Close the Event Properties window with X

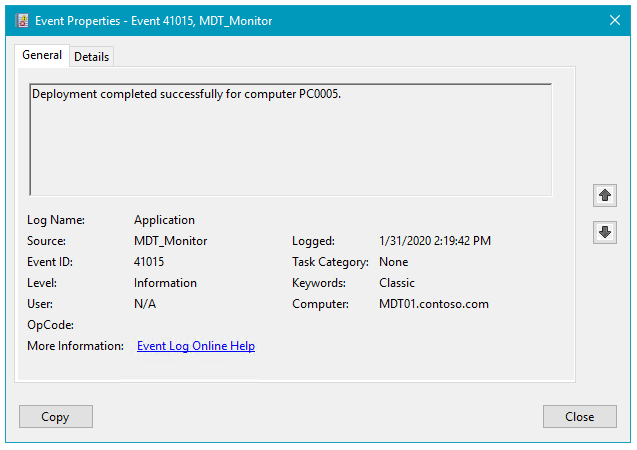click(x=615, y=20)
